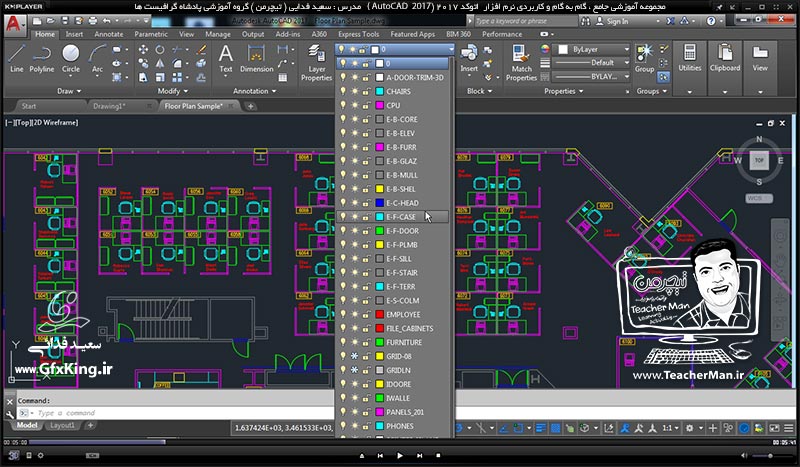The image size is (800, 467).
Task: Click the [2D Wireframe] visual style control
Action: [57, 122]
